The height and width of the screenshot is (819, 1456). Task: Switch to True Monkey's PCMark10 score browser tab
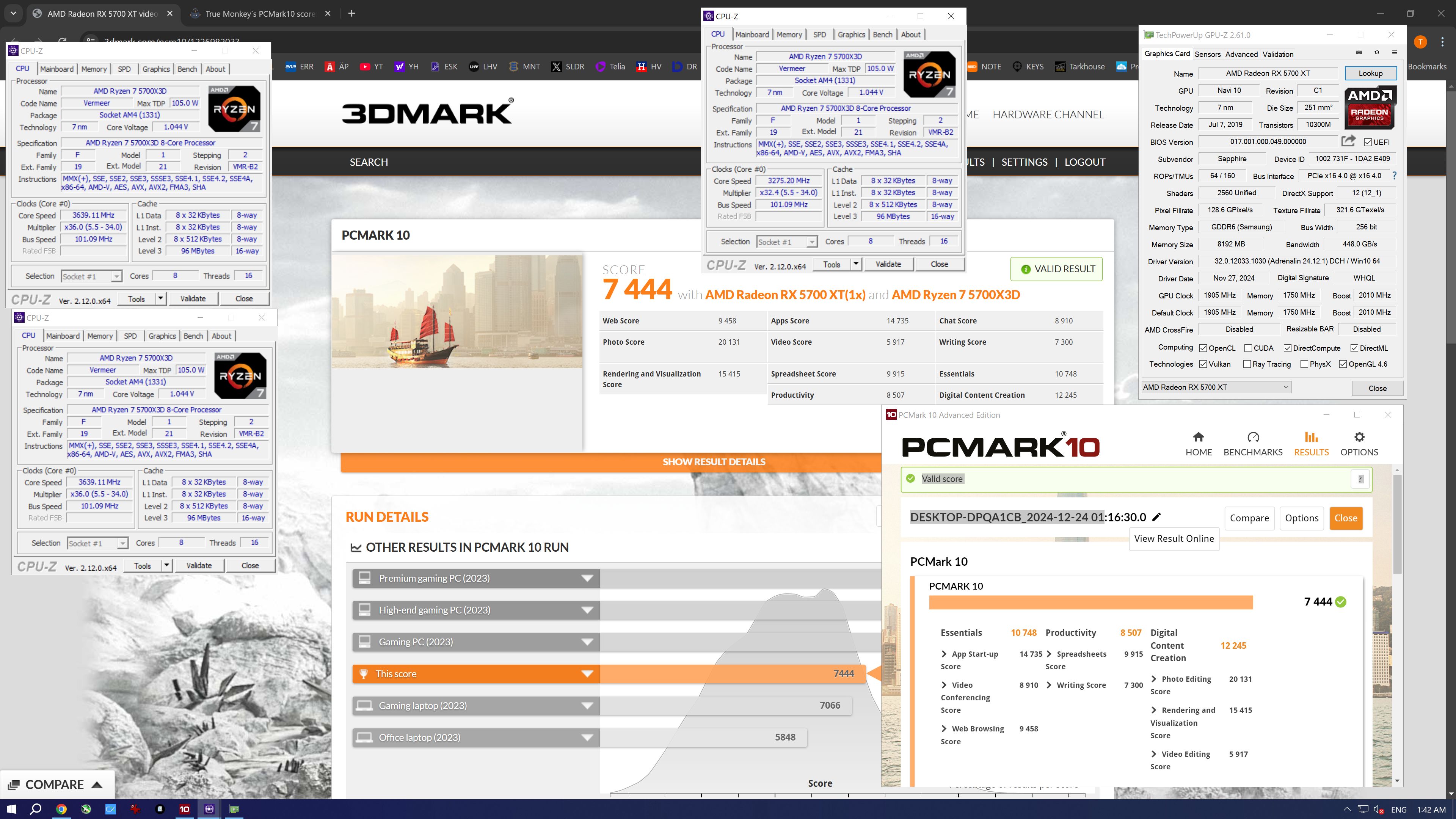click(x=260, y=14)
